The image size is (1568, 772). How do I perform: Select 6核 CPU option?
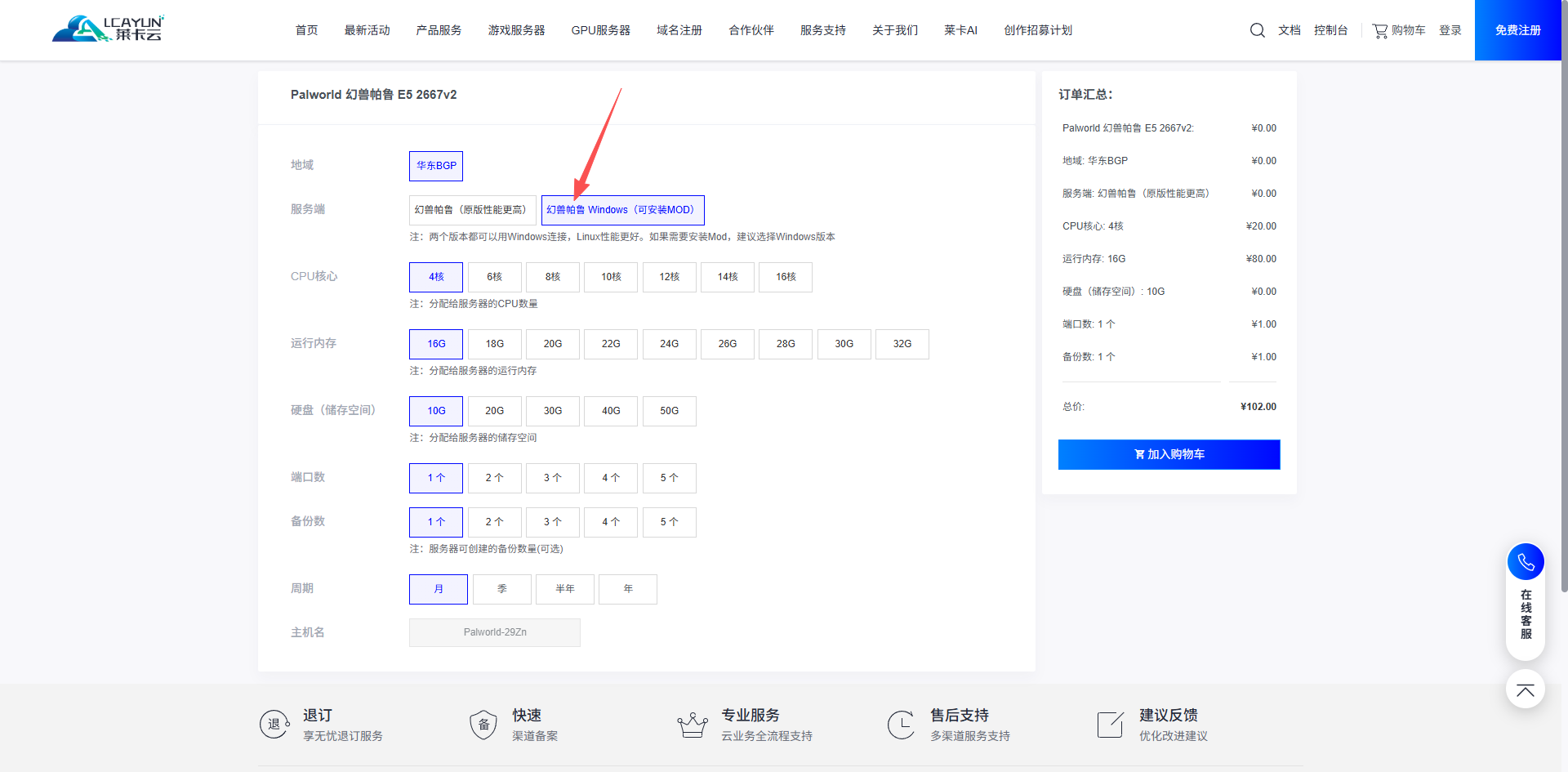(495, 277)
